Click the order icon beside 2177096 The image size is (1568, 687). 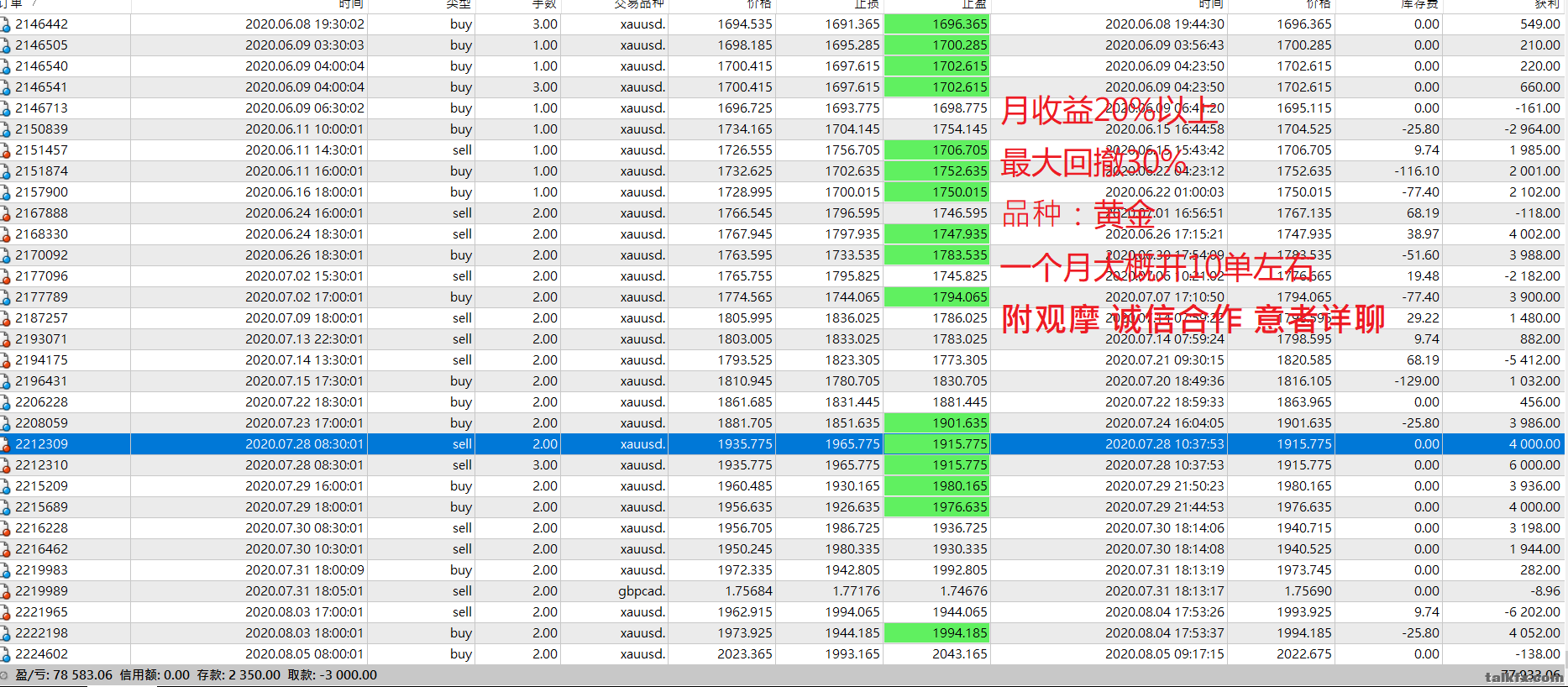click(5, 276)
